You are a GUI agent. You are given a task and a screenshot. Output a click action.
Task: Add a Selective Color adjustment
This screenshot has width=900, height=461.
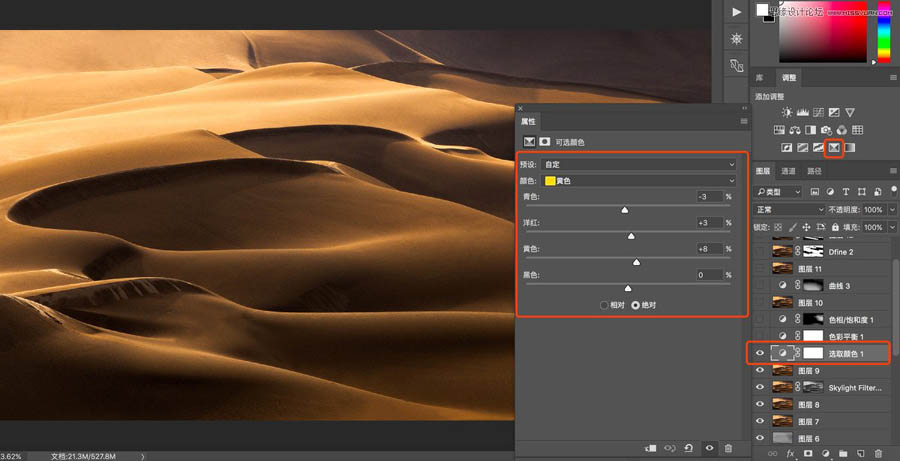(x=833, y=148)
